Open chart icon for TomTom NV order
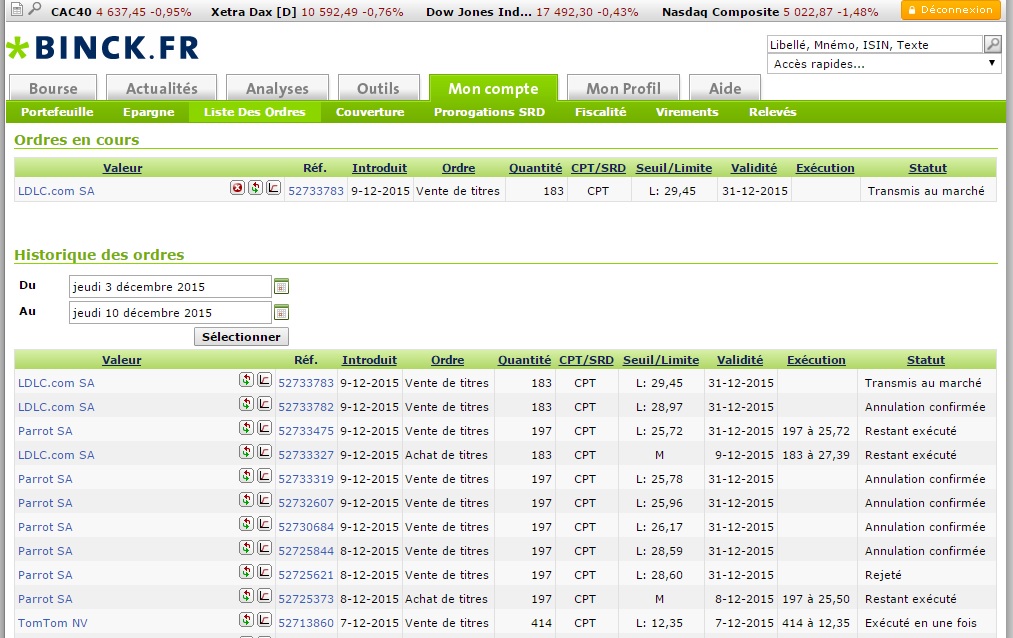1013x638 pixels. point(264,622)
